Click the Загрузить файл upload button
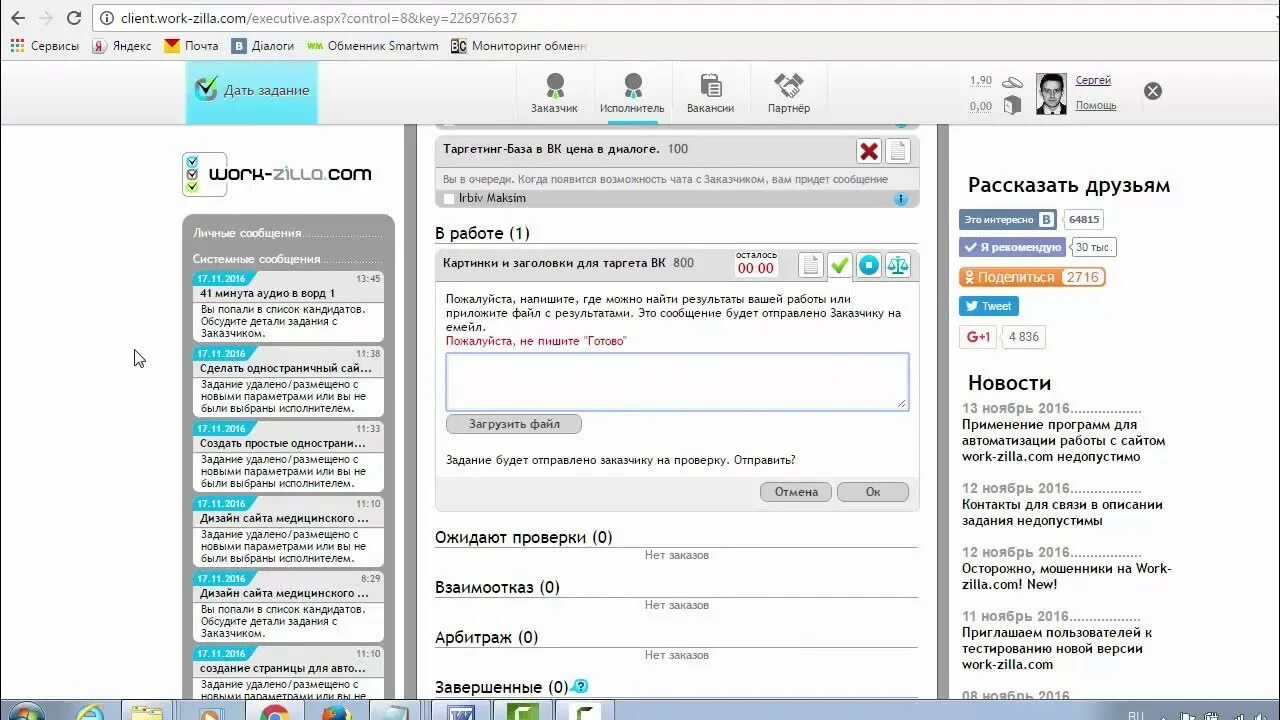Screen dimensions: 1280x720 tap(513, 423)
